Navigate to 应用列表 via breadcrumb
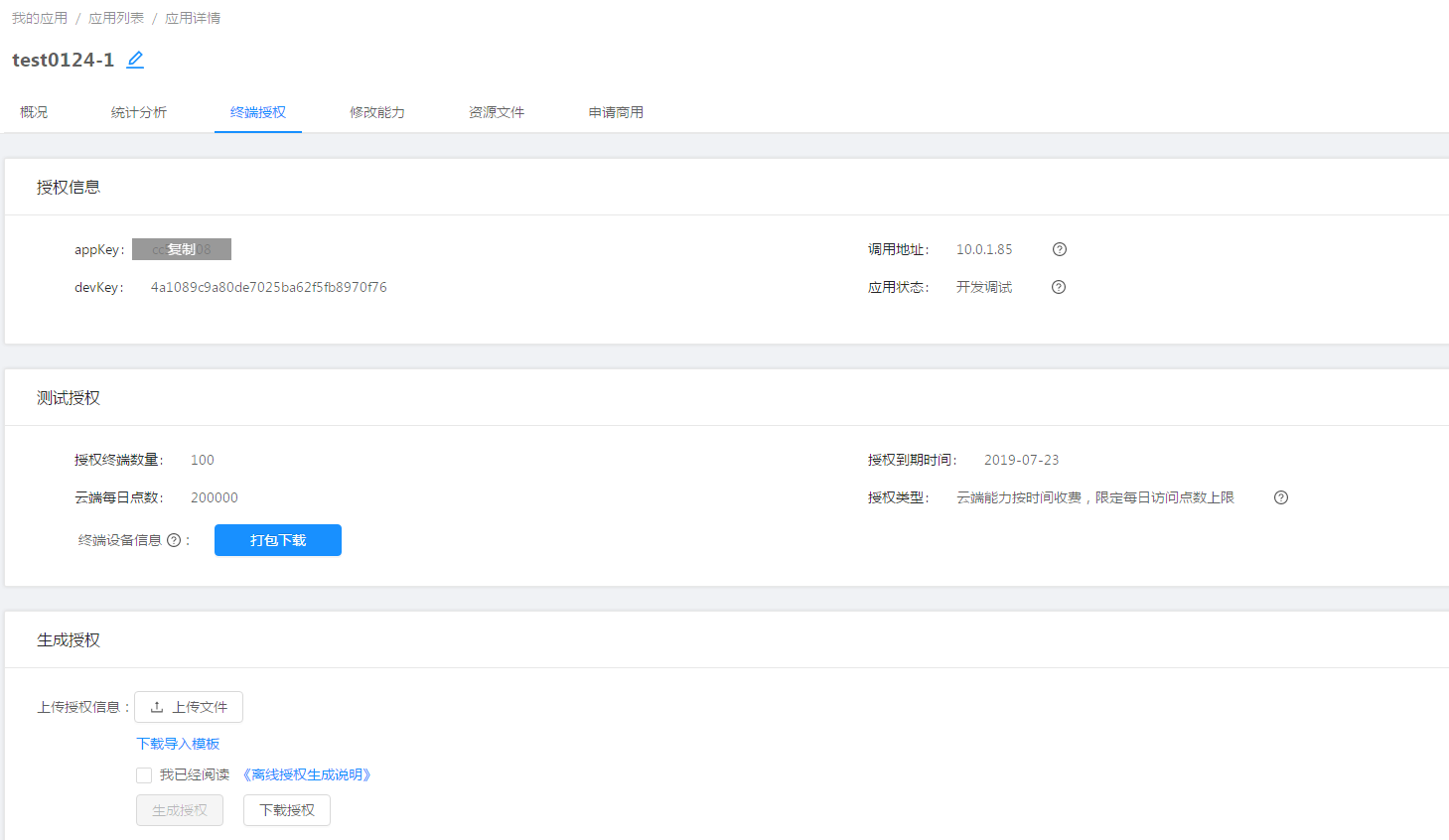 [x=117, y=17]
